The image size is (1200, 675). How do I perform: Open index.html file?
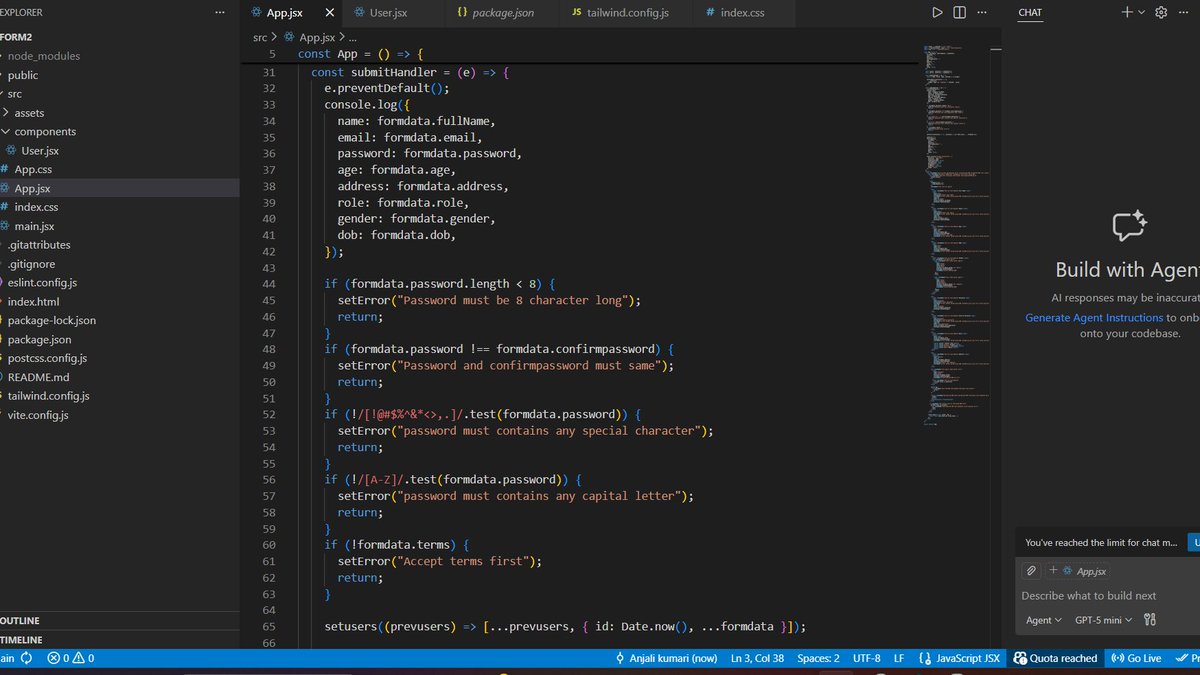pyautogui.click(x=33, y=302)
